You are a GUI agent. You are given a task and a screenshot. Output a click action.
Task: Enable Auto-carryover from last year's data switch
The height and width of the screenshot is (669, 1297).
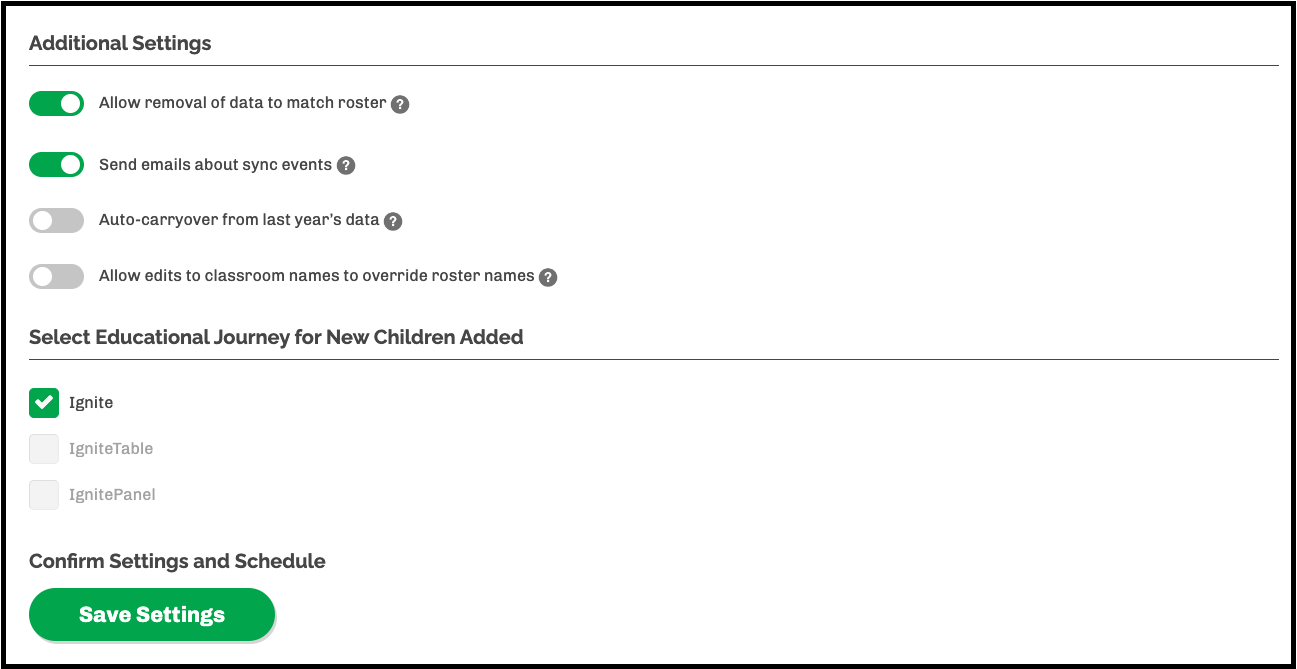(56, 220)
